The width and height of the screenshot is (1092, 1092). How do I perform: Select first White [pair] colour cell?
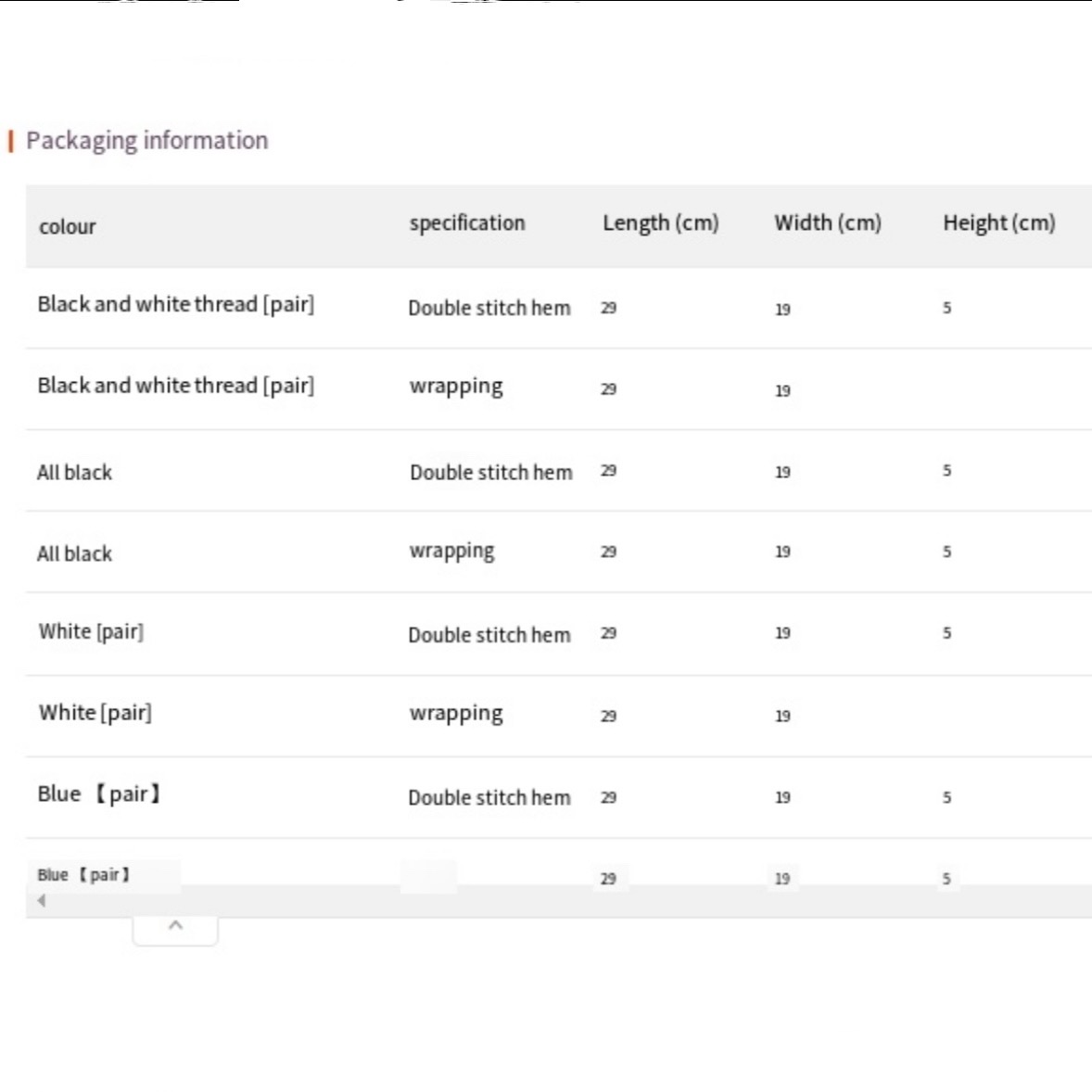(91, 632)
